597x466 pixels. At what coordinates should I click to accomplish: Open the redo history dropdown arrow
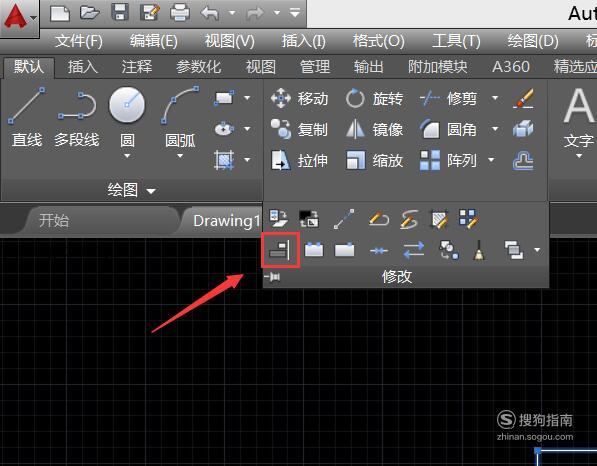(277, 13)
